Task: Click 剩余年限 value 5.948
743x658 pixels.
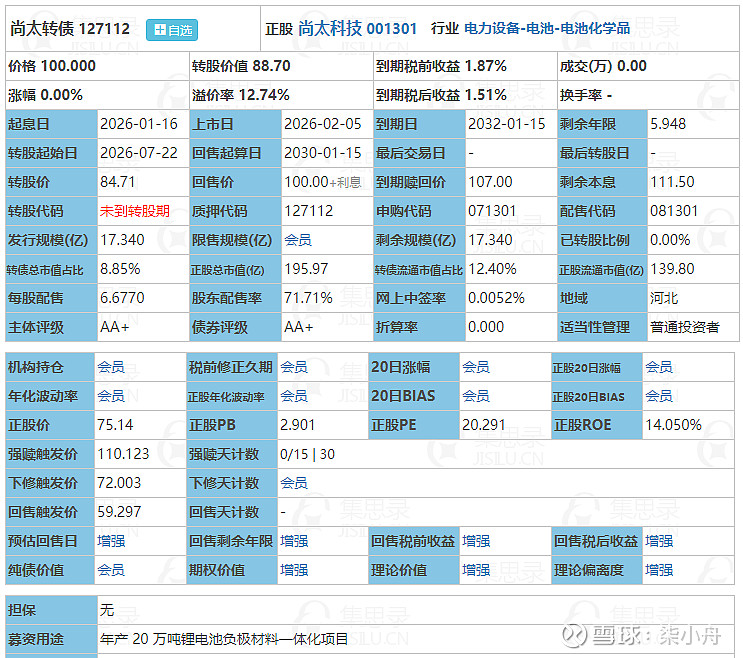Action: coord(668,124)
